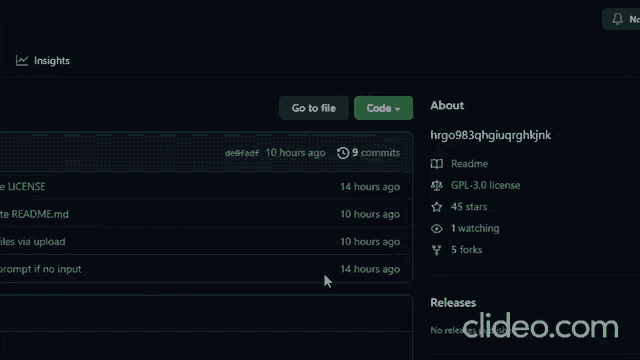Open the 5 forks link
The width and height of the screenshot is (640, 360).
(x=467, y=249)
